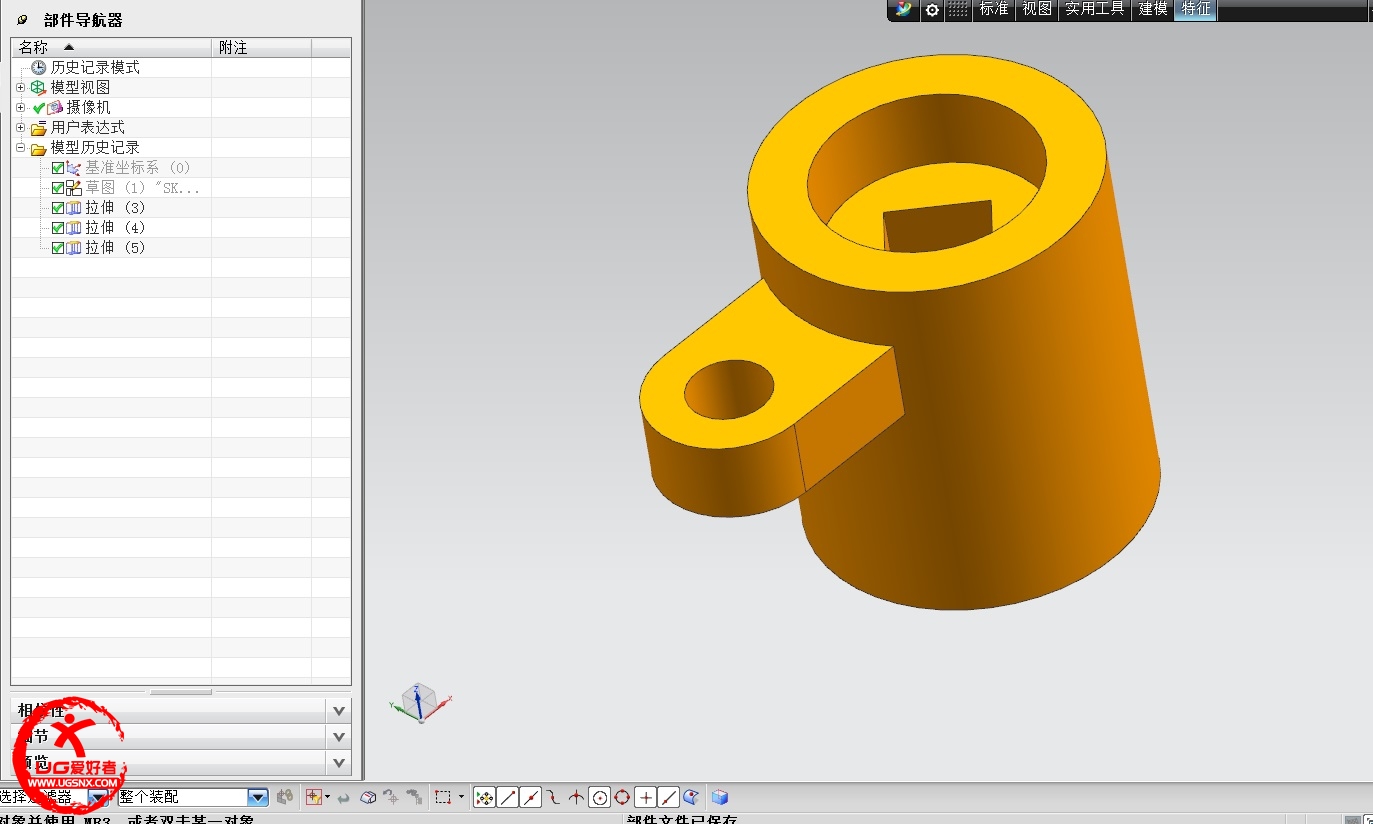Select the 拉伸 (5) feature text
Viewport: 1373px width, 824px height.
point(115,248)
